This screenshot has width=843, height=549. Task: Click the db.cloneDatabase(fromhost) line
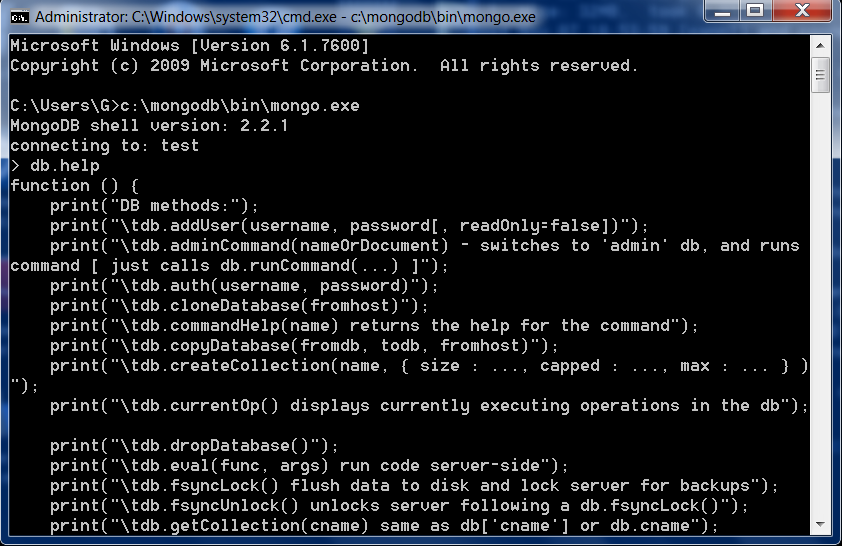pyautogui.click(x=239, y=305)
